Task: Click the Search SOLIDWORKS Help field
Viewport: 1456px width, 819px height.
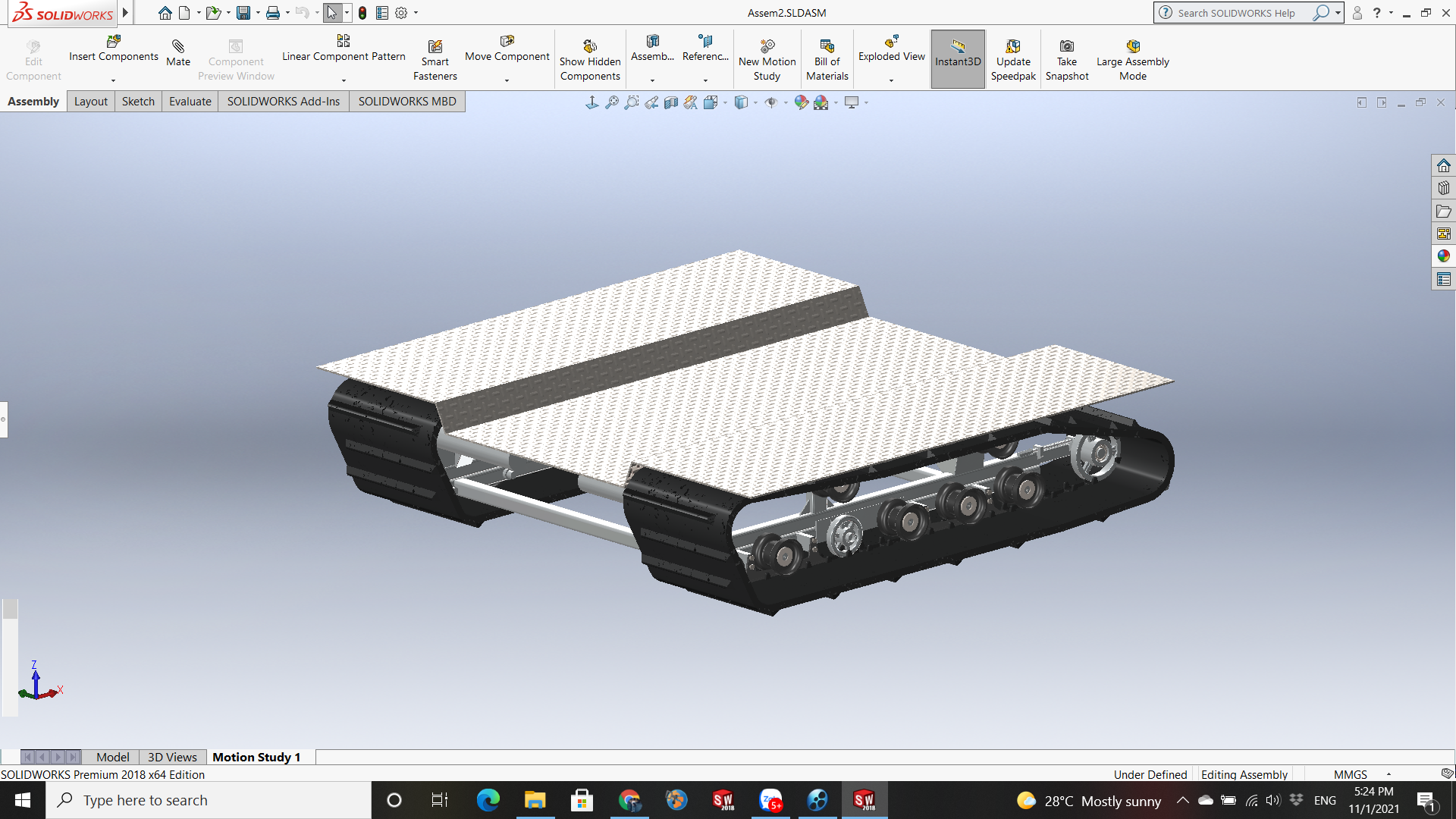Action: click(x=1236, y=13)
